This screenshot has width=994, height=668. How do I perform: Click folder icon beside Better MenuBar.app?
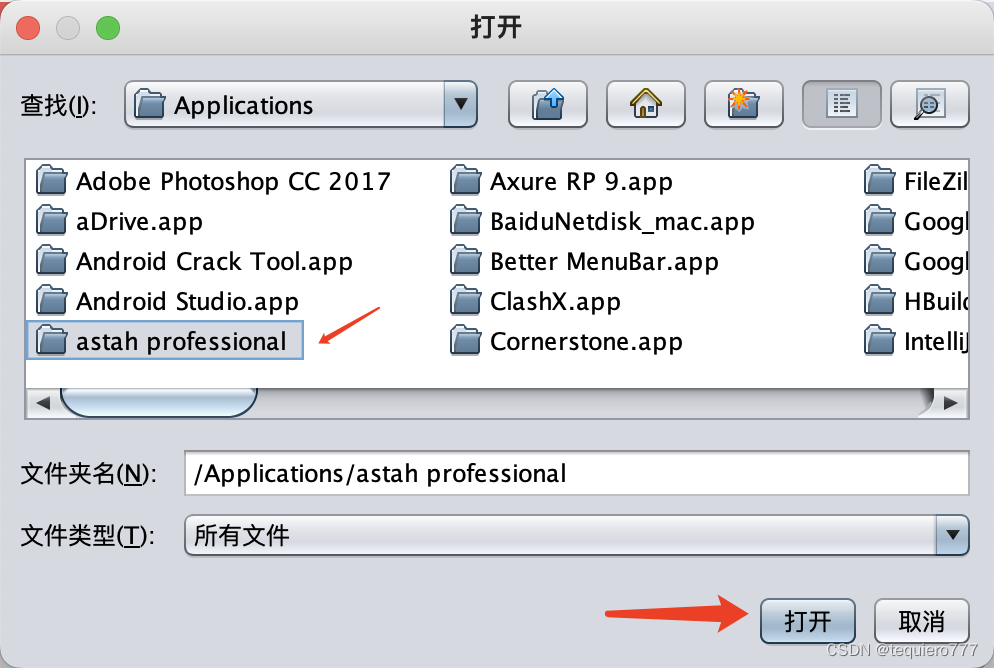pos(465,260)
